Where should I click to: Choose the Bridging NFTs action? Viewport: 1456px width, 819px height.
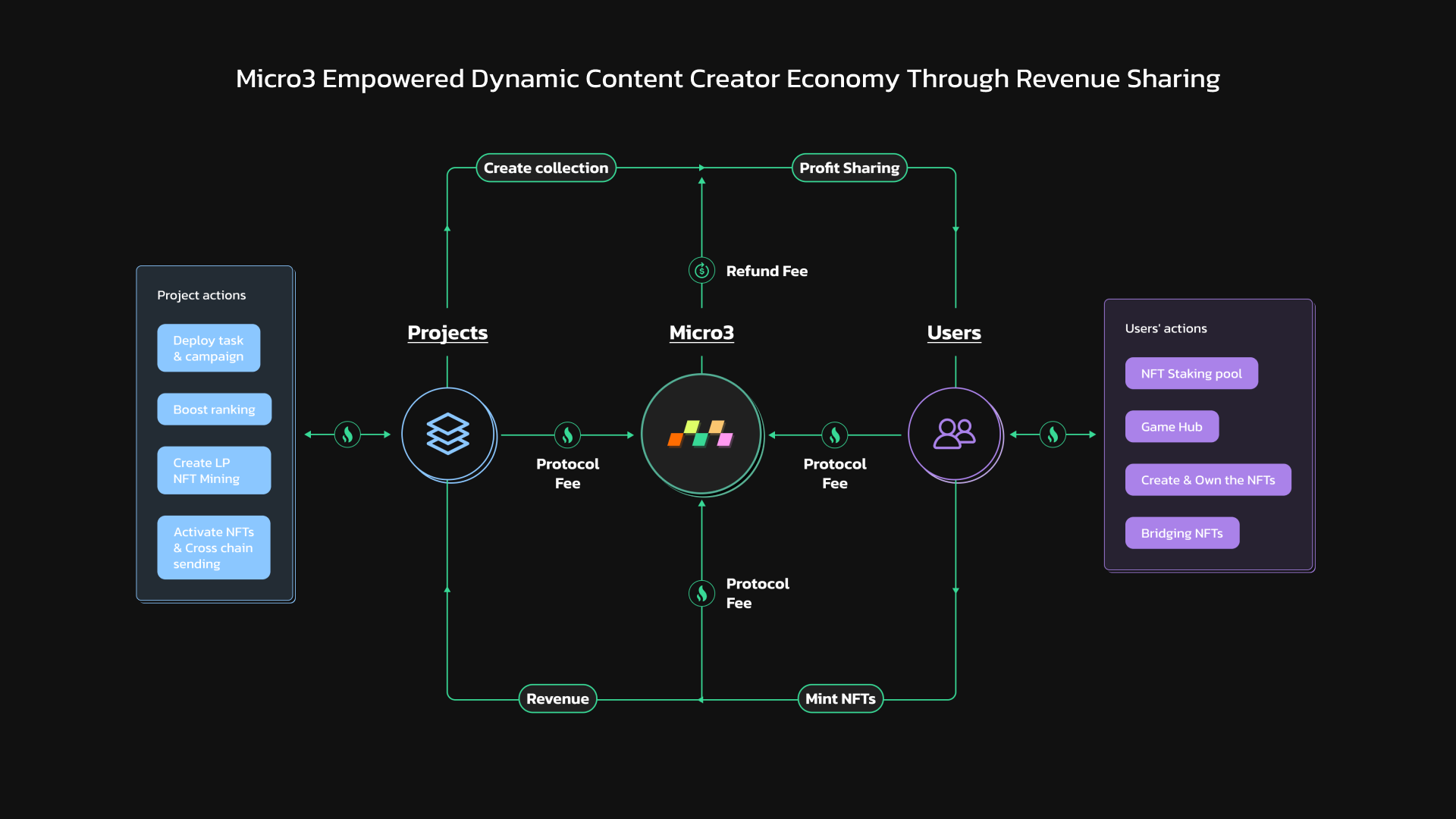point(1182,533)
